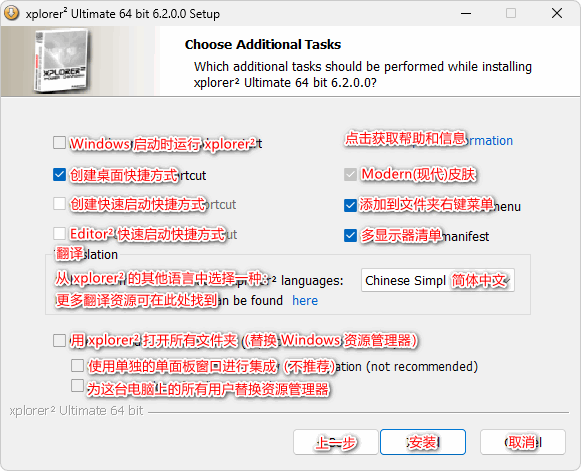This screenshot has height=471, width=581.
Task: Follow the 'here' translations link
Action: pos(305,301)
